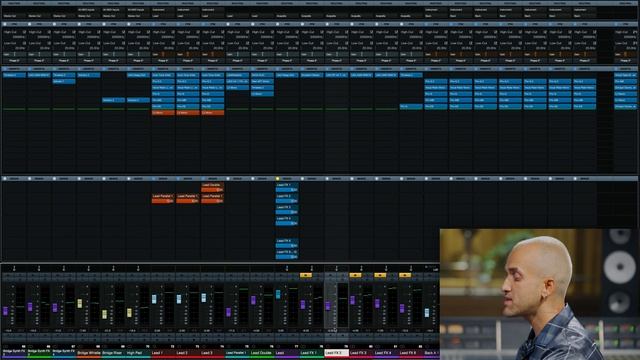
Task: Grab the Bridge Whistle volume fader
Action: tap(80, 303)
